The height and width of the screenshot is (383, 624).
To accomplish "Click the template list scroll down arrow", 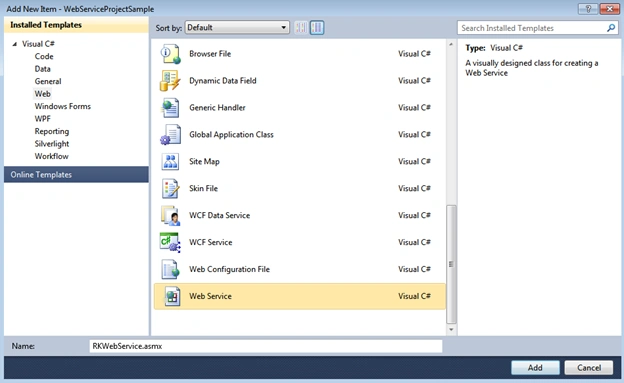I will tap(451, 330).
